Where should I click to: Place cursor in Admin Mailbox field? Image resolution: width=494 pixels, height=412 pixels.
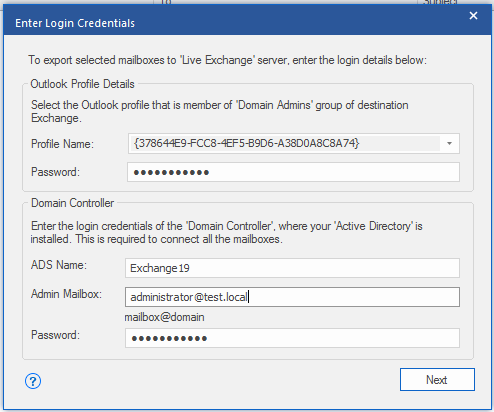(x=292, y=297)
